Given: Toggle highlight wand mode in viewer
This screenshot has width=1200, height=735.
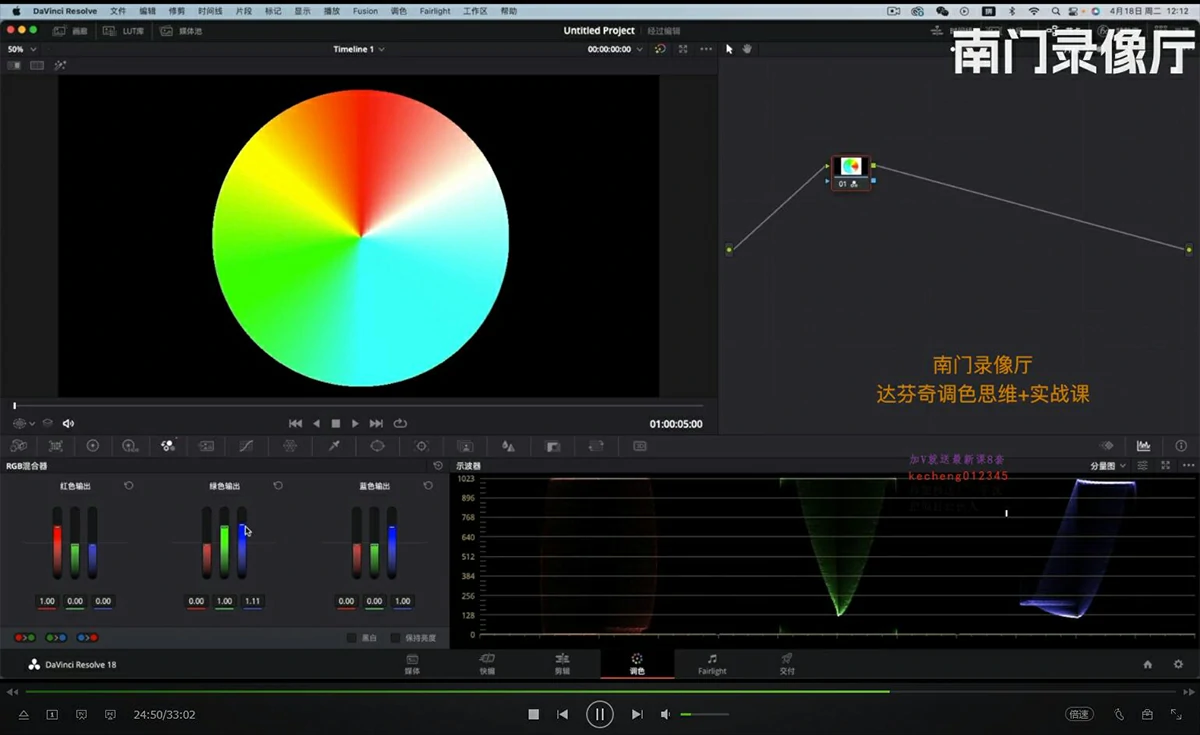Looking at the screenshot, I should (x=60, y=65).
